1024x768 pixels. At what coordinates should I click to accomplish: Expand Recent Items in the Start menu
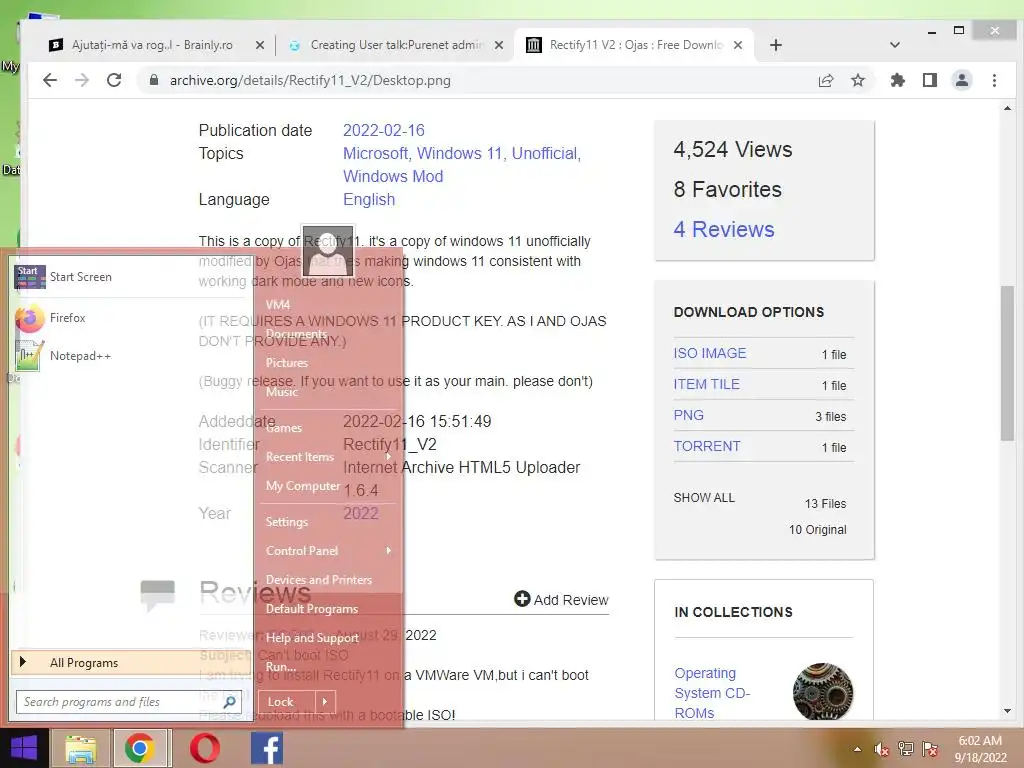[x=328, y=457]
